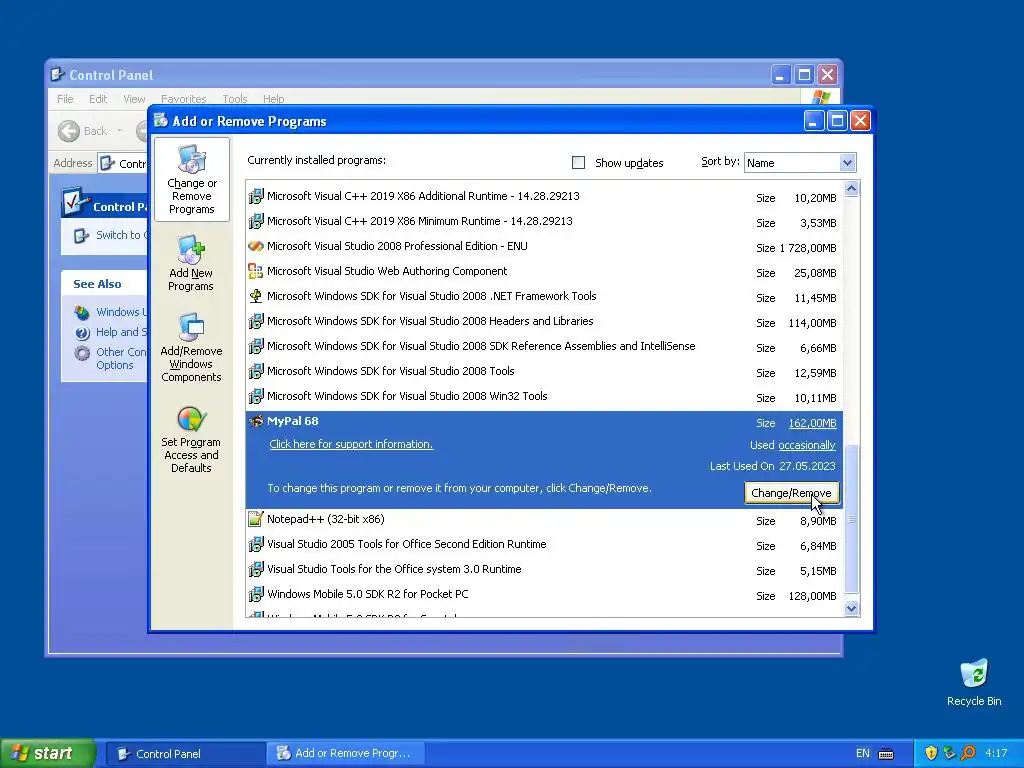Open Help menu in Control Panel
This screenshot has height=768, width=1024.
point(274,99)
